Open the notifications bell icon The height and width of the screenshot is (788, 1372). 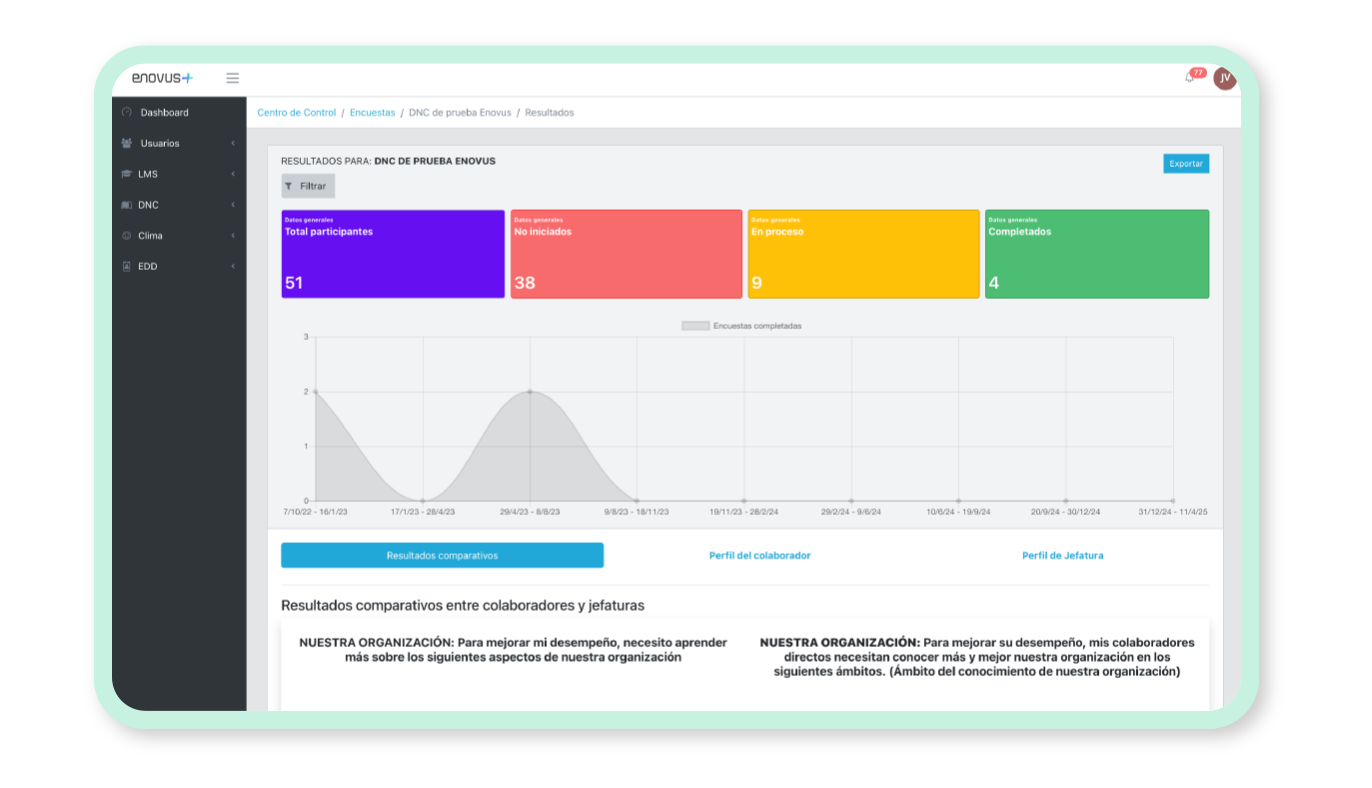coord(1189,78)
